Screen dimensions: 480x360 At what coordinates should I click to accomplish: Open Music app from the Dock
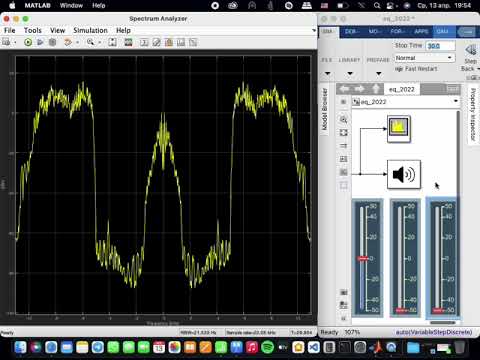point(252,348)
